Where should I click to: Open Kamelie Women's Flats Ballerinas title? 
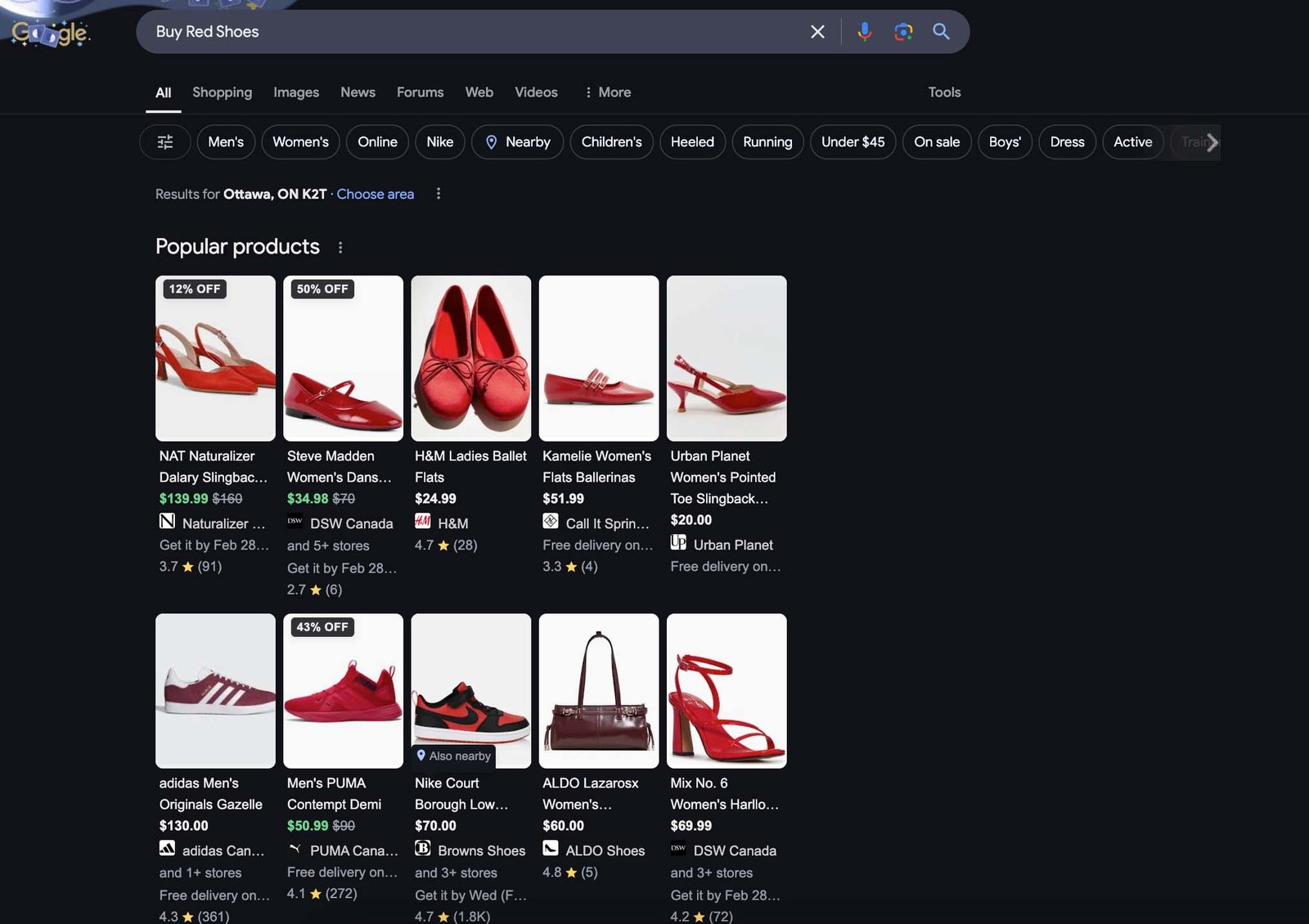596,466
